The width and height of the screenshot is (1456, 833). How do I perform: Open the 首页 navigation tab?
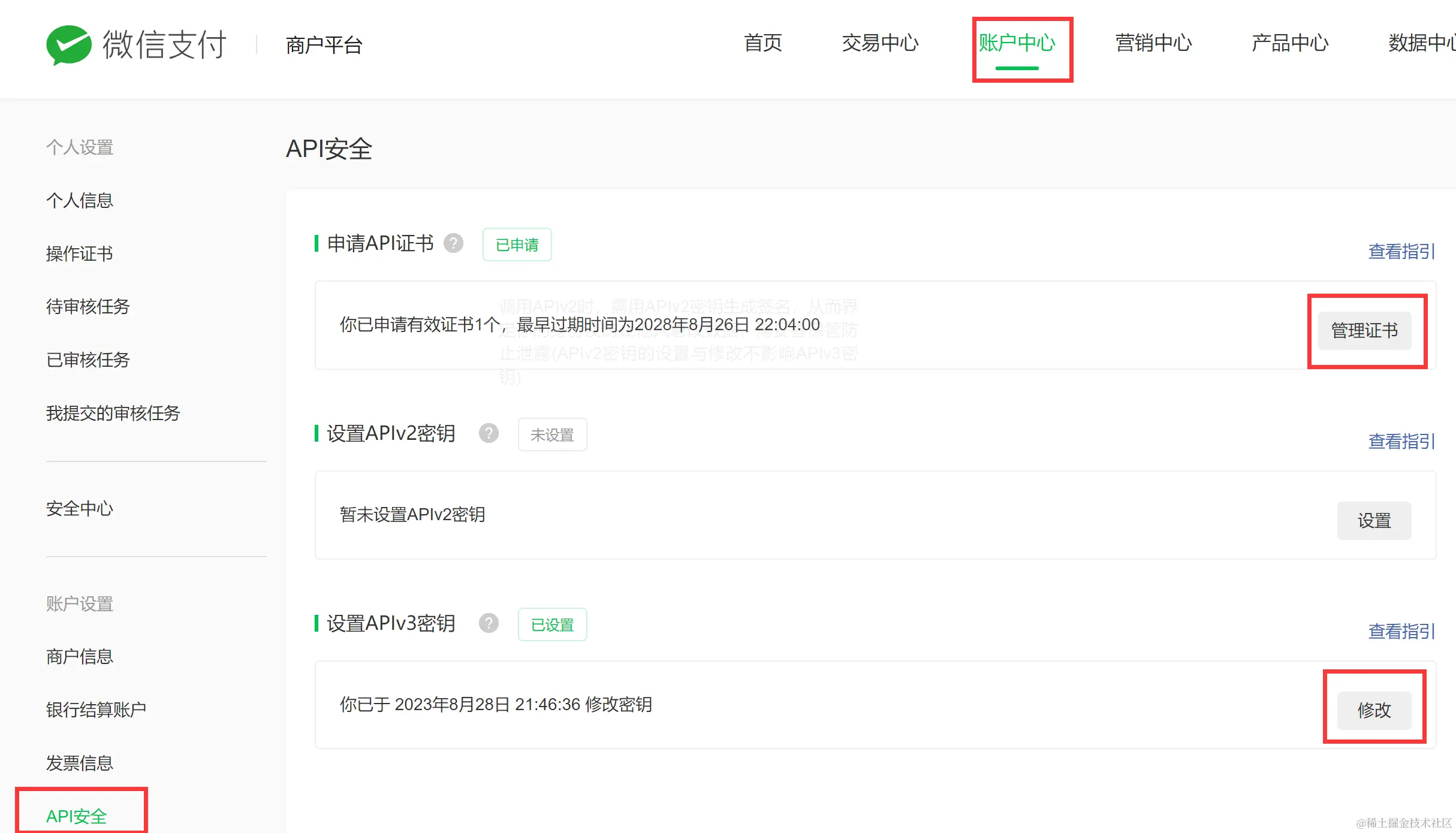coord(762,43)
